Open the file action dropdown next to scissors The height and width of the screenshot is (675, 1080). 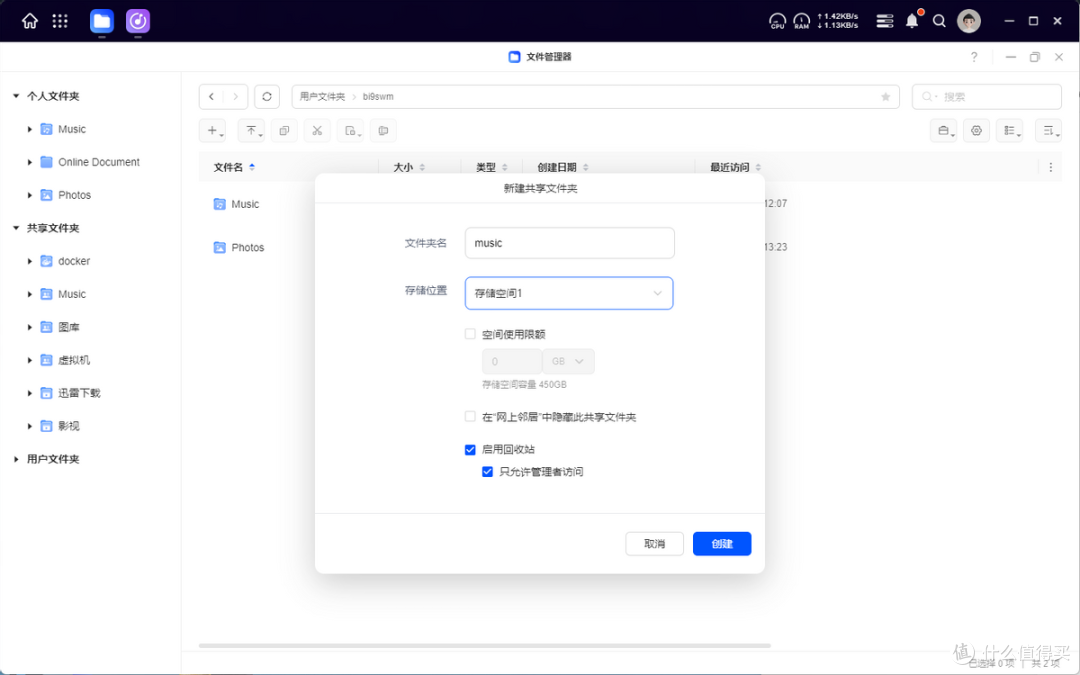point(350,131)
